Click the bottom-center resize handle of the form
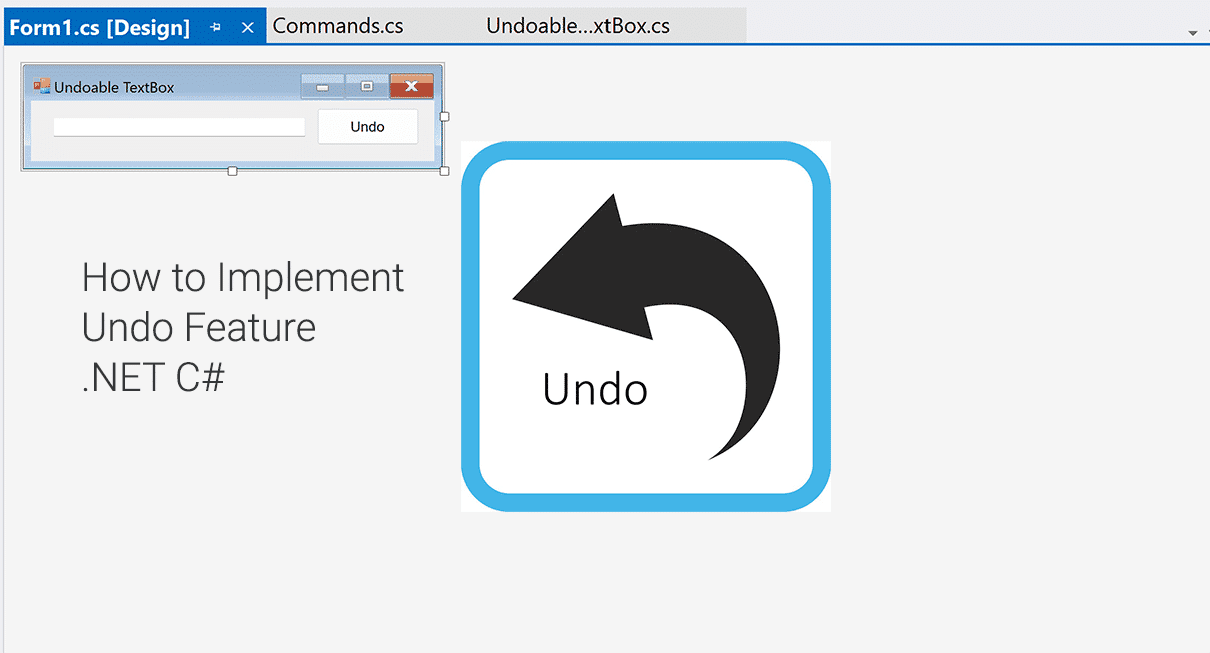This screenshot has height=653, width=1210. (232, 172)
